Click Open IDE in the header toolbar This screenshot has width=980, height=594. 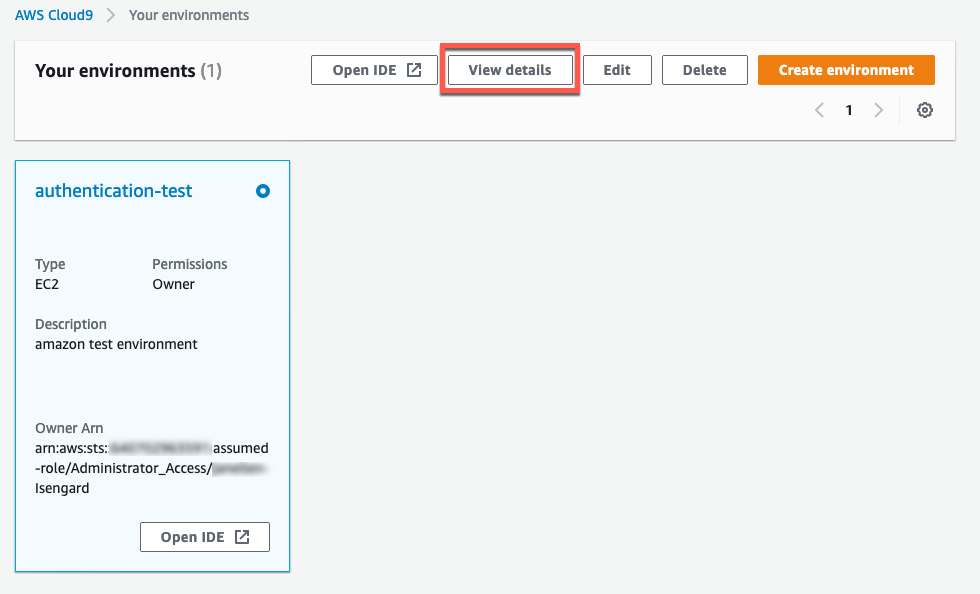point(374,70)
